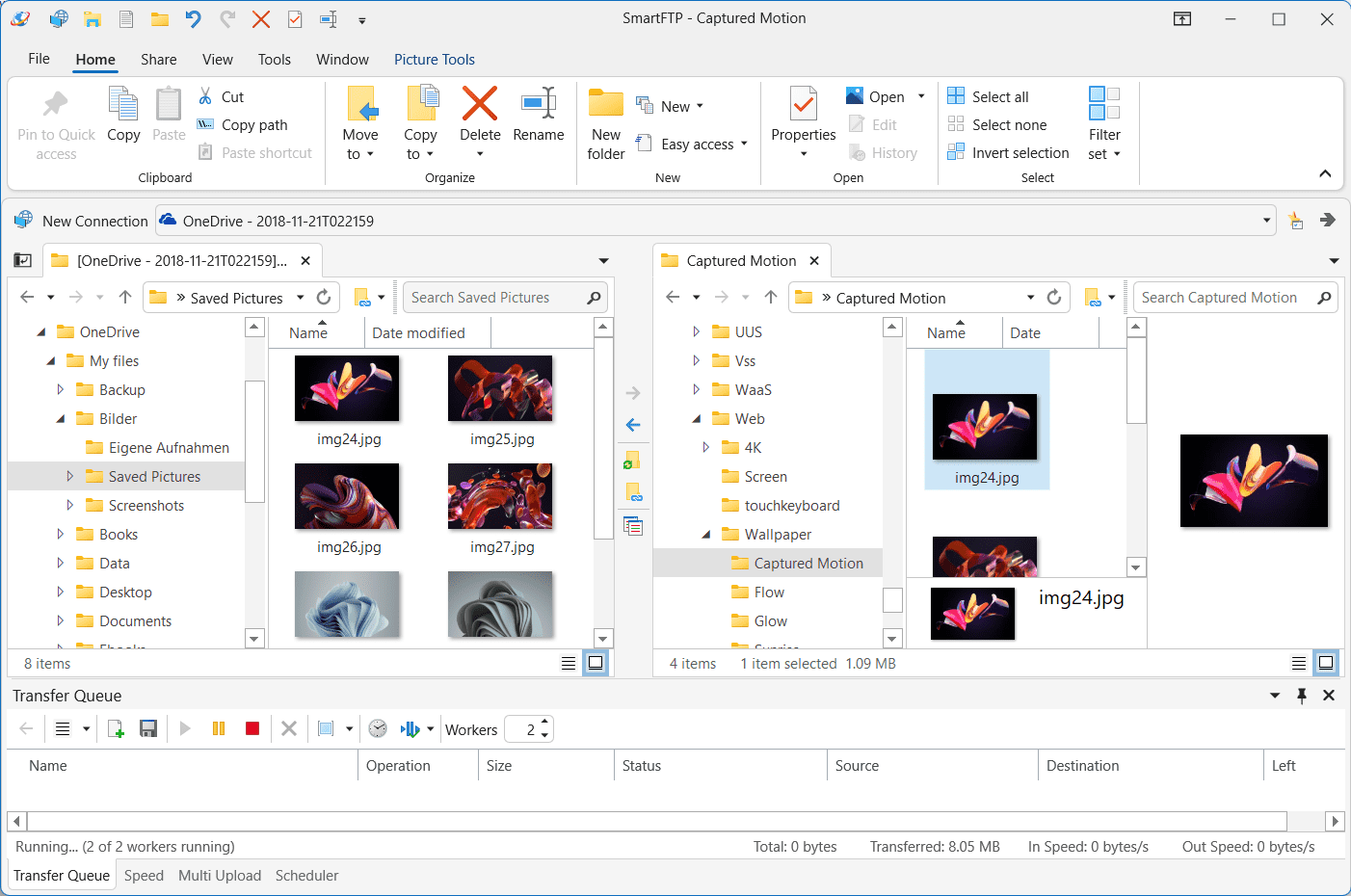The image size is (1351, 896).
Task: Click Select none in ribbon
Action: coord(997,124)
